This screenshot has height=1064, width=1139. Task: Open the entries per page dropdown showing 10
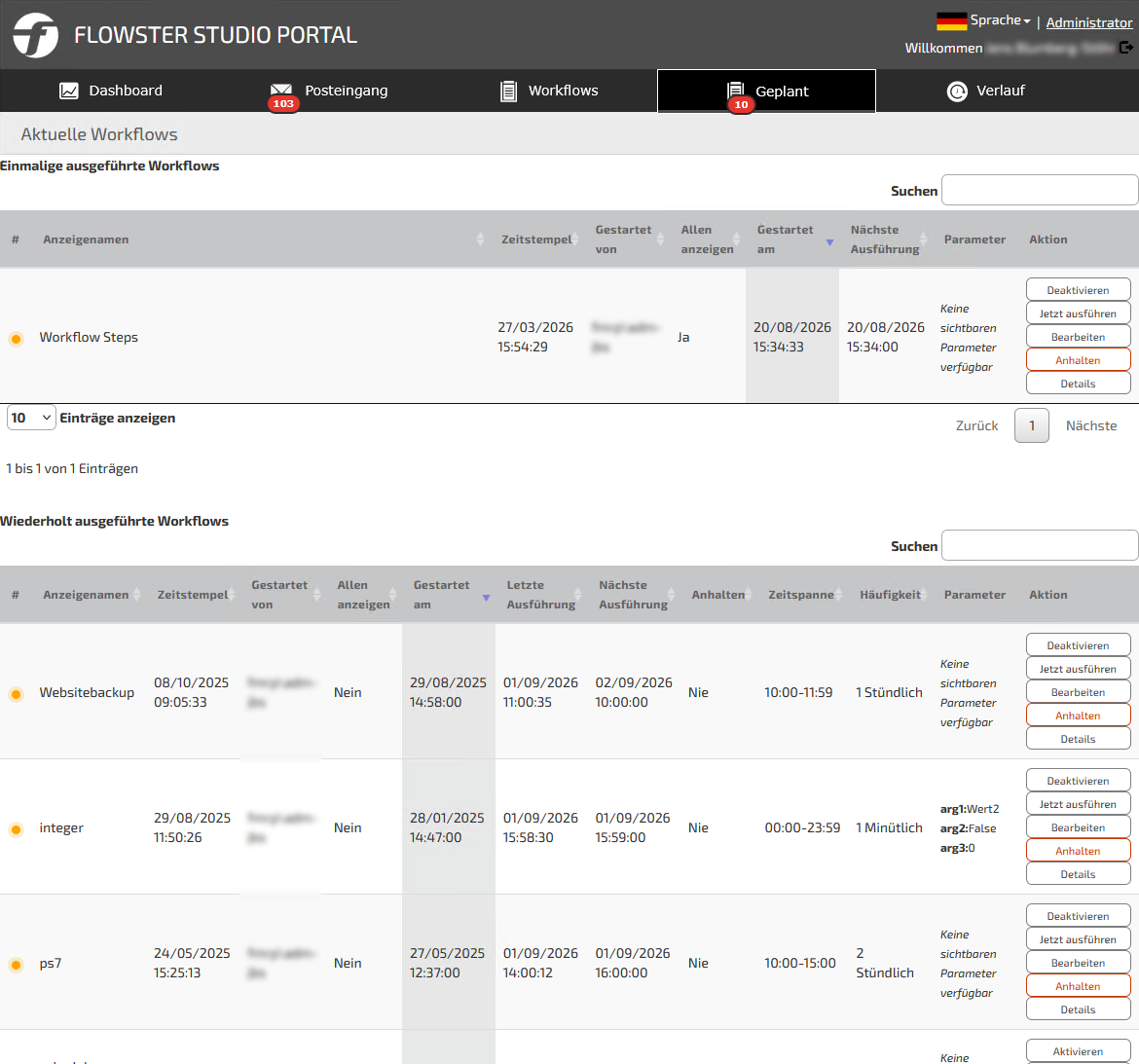click(x=31, y=418)
